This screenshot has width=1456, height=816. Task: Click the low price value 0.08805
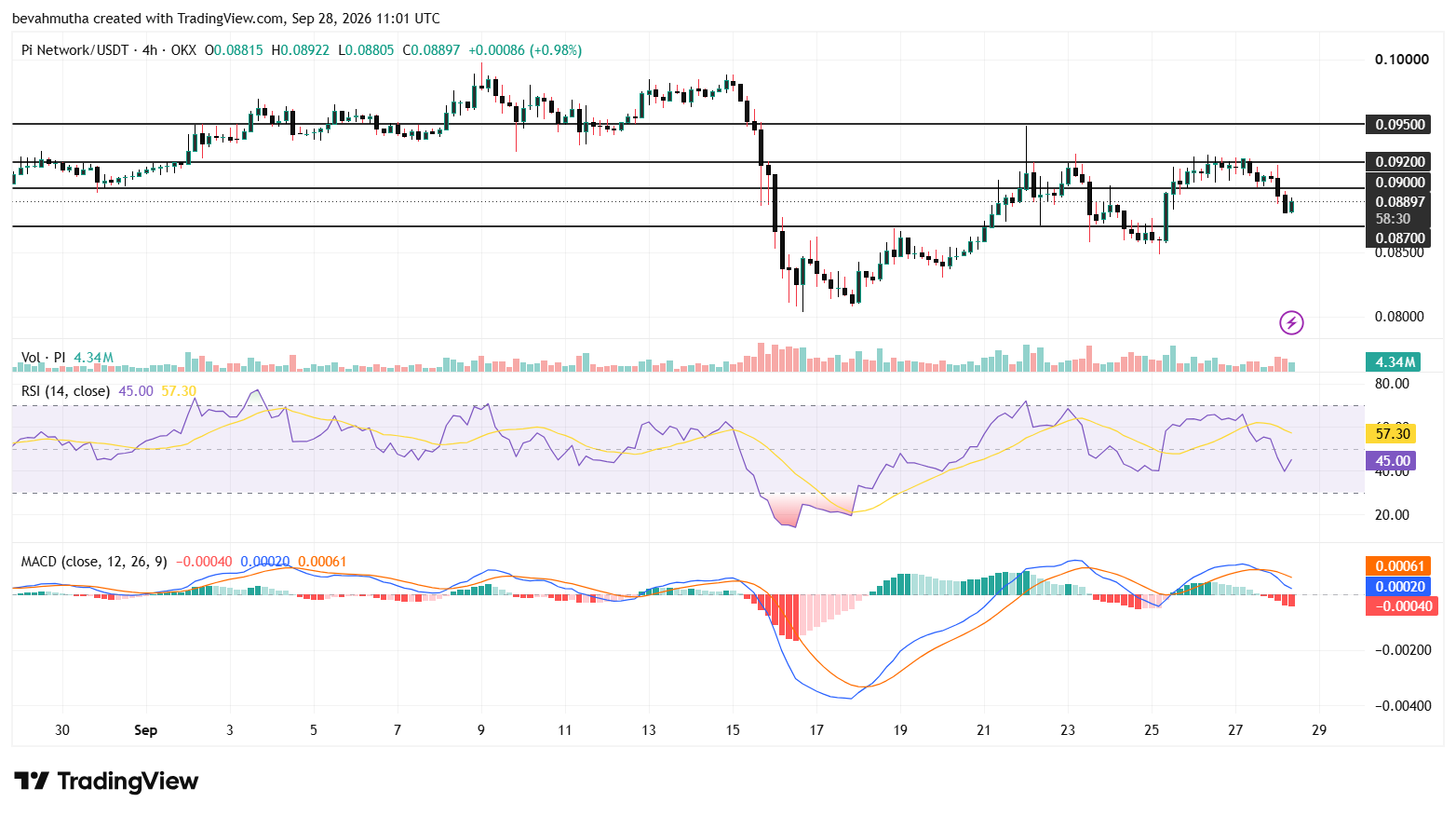click(x=370, y=50)
